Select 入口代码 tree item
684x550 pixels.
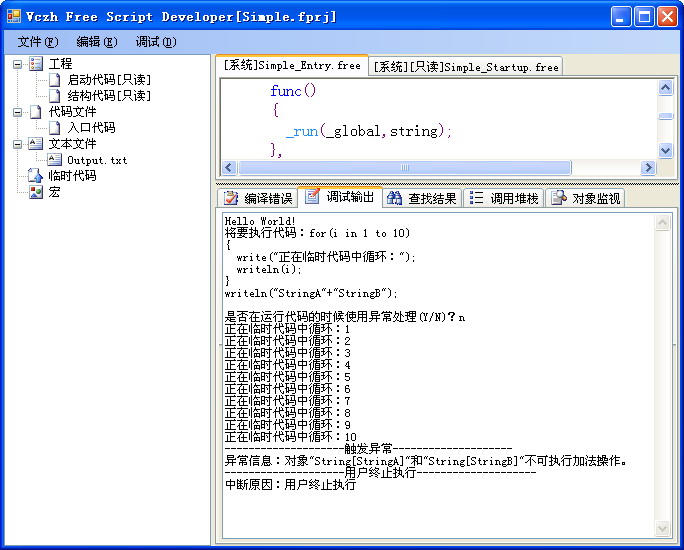coord(91,128)
